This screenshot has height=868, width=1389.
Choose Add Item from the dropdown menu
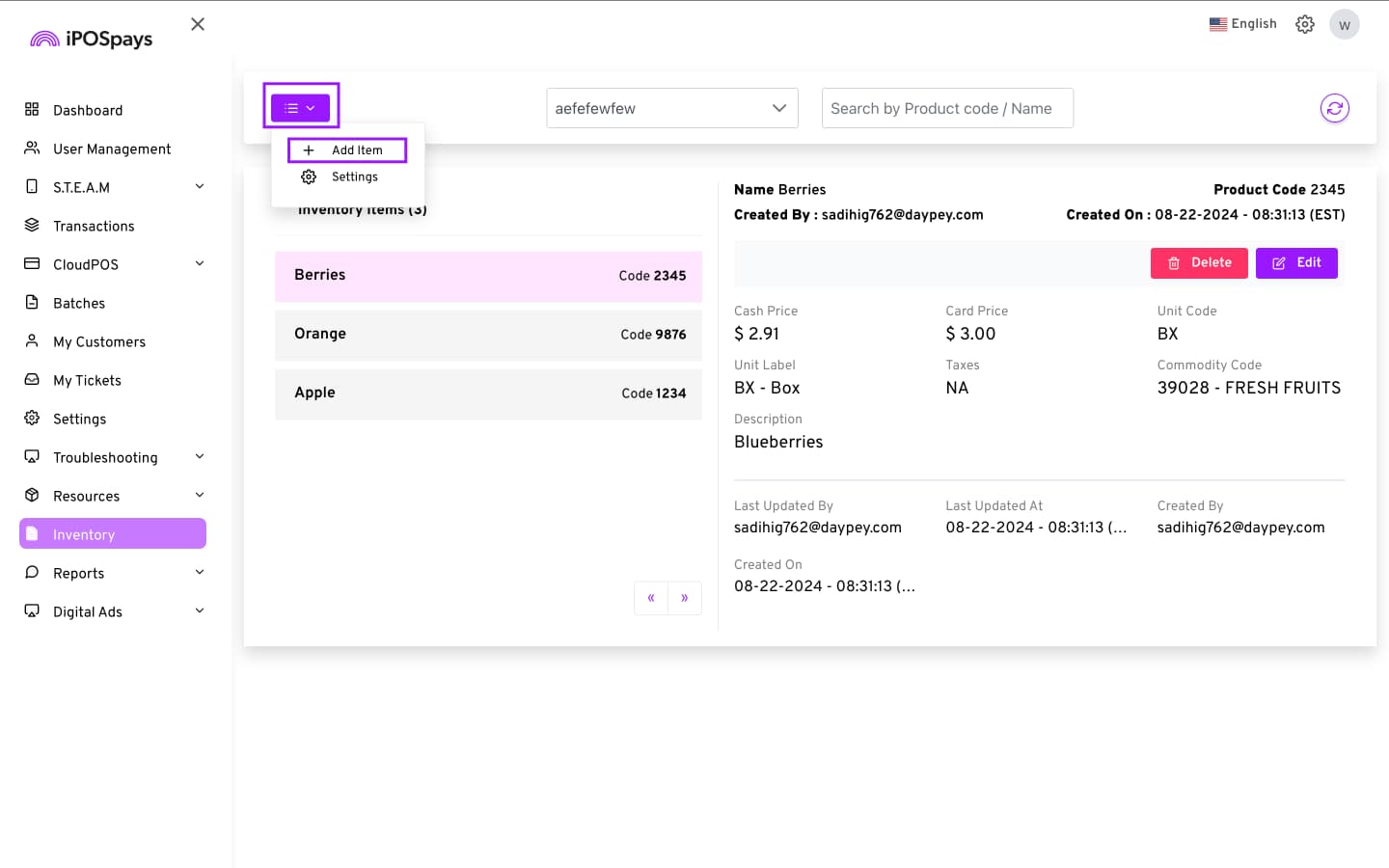click(347, 150)
